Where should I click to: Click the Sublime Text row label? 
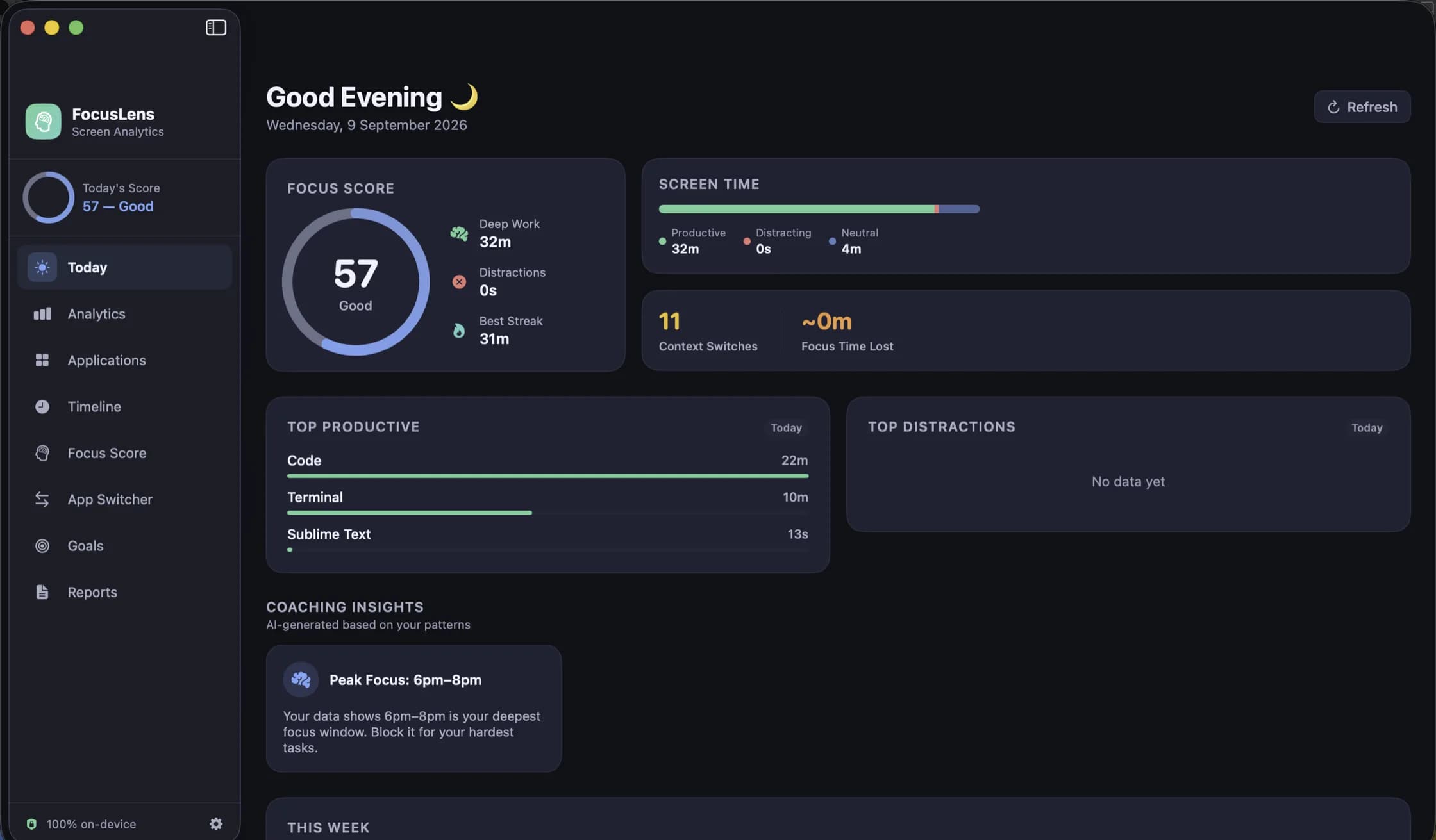point(329,534)
